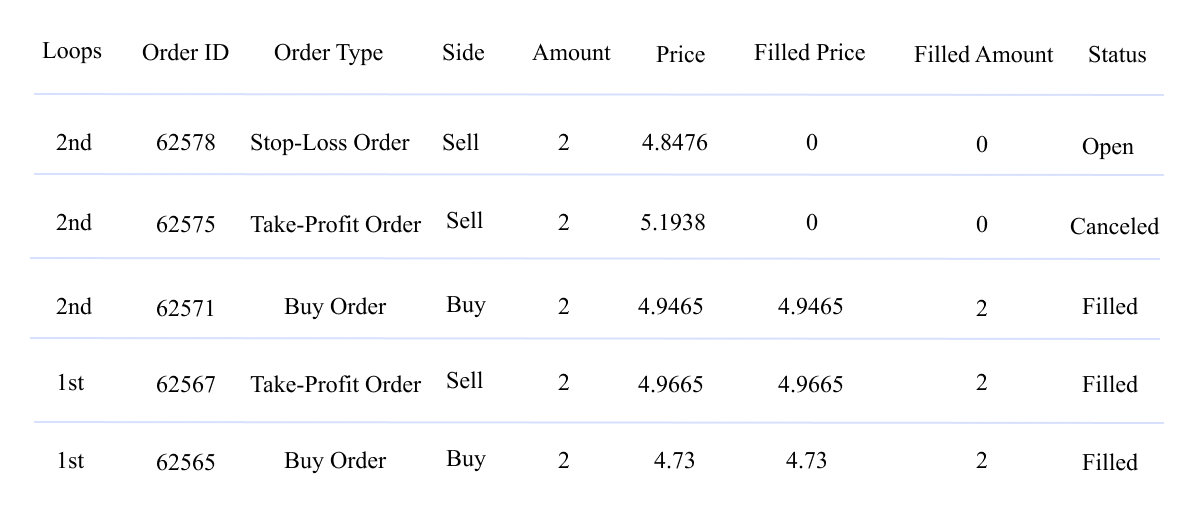Click the Amount column header

(x=571, y=53)
